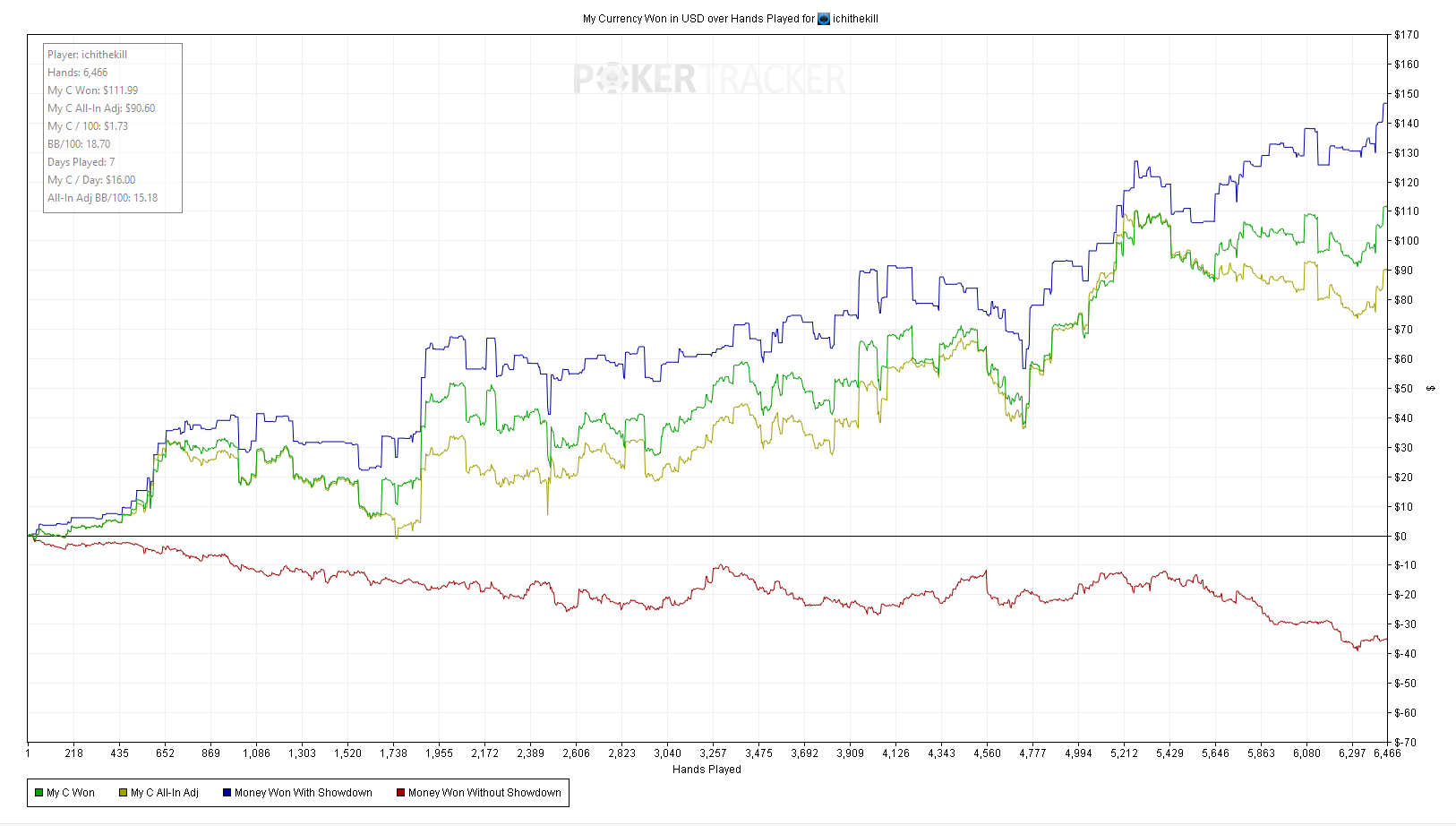Click the 'Days Played: 7' stats line
Image resolution: width=1456 pixels, height=826 pixels.
(81, 162)
